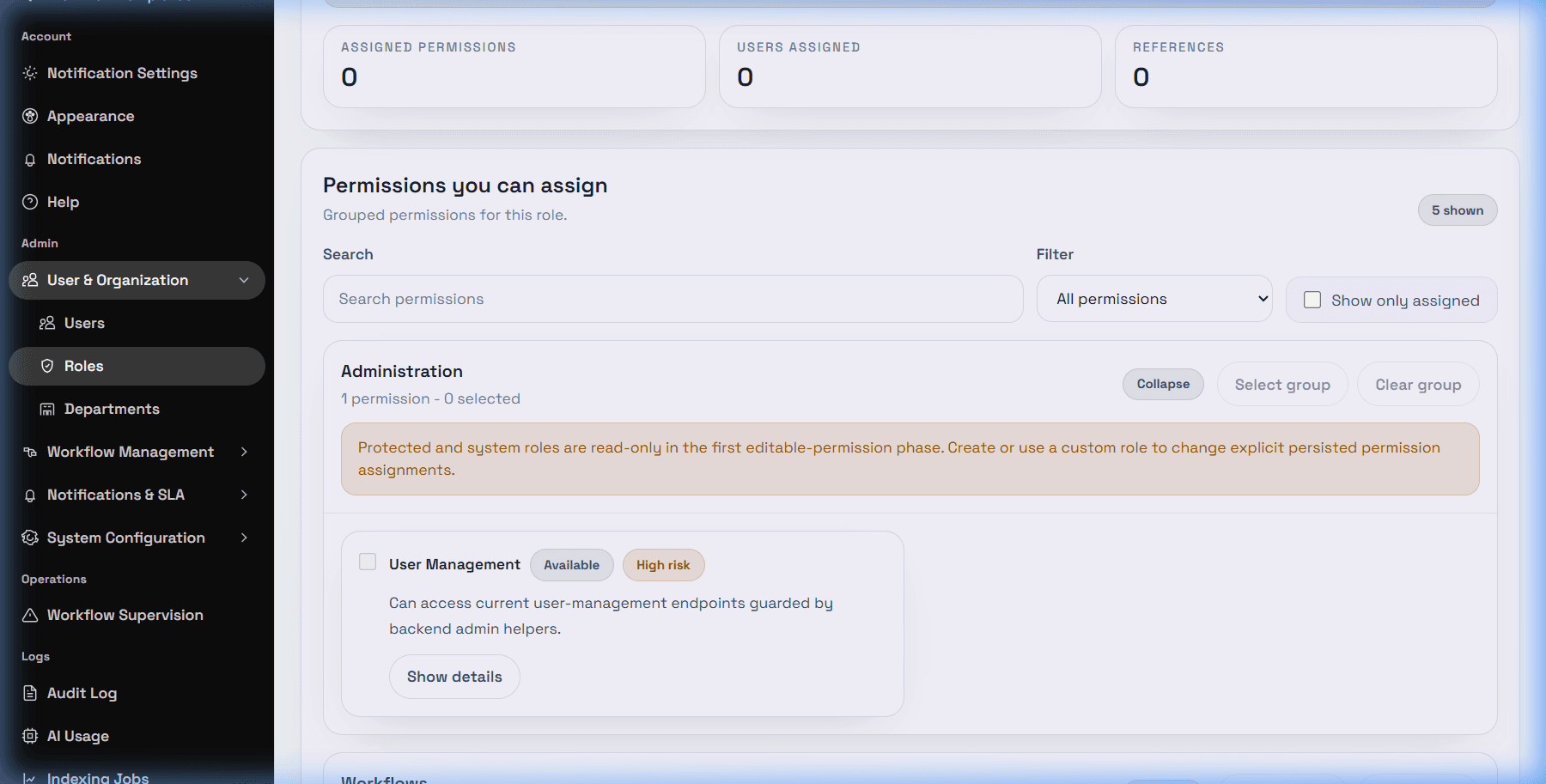Image resolution: width=1546 pixels, height=784 pixels.
Task: Enable the Show only assigned checkbox
Action: tap(1312, 300)
